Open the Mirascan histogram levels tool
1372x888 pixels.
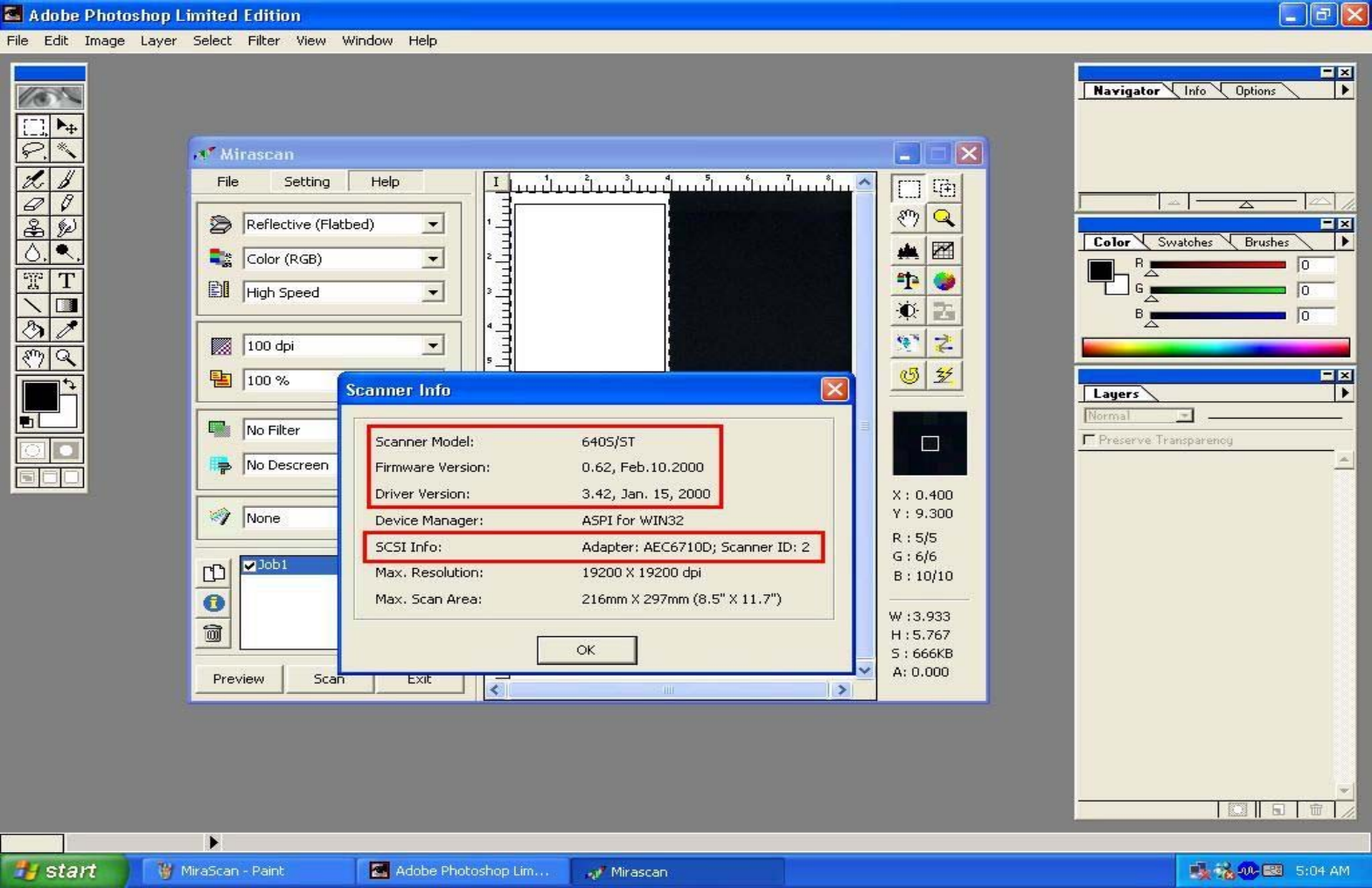pyautogui.click(x=909, y=250)
